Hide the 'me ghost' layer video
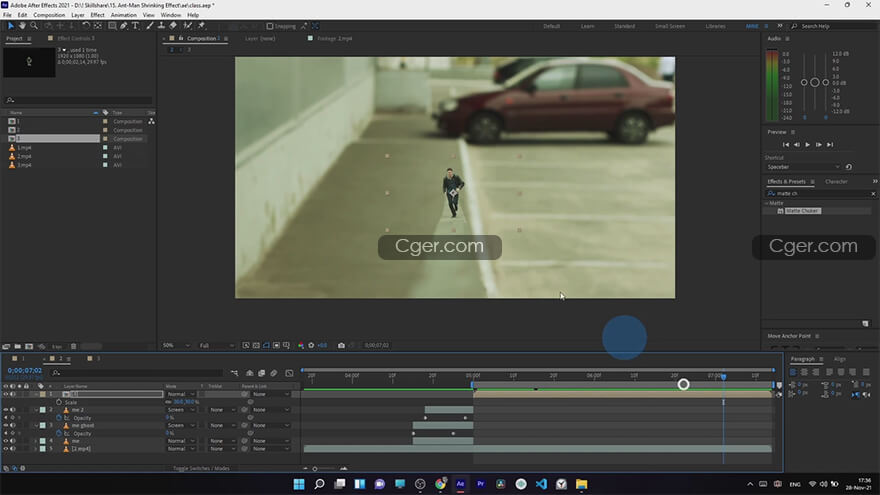 point(6,425)
